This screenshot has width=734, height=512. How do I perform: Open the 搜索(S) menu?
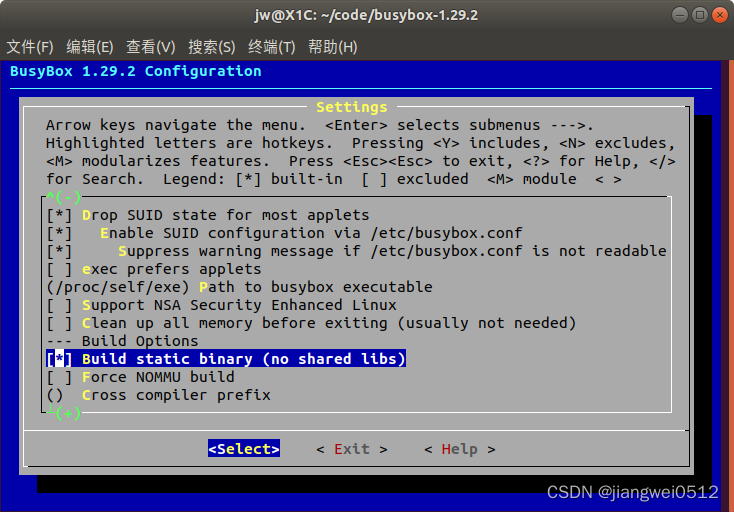pos(211,47)
